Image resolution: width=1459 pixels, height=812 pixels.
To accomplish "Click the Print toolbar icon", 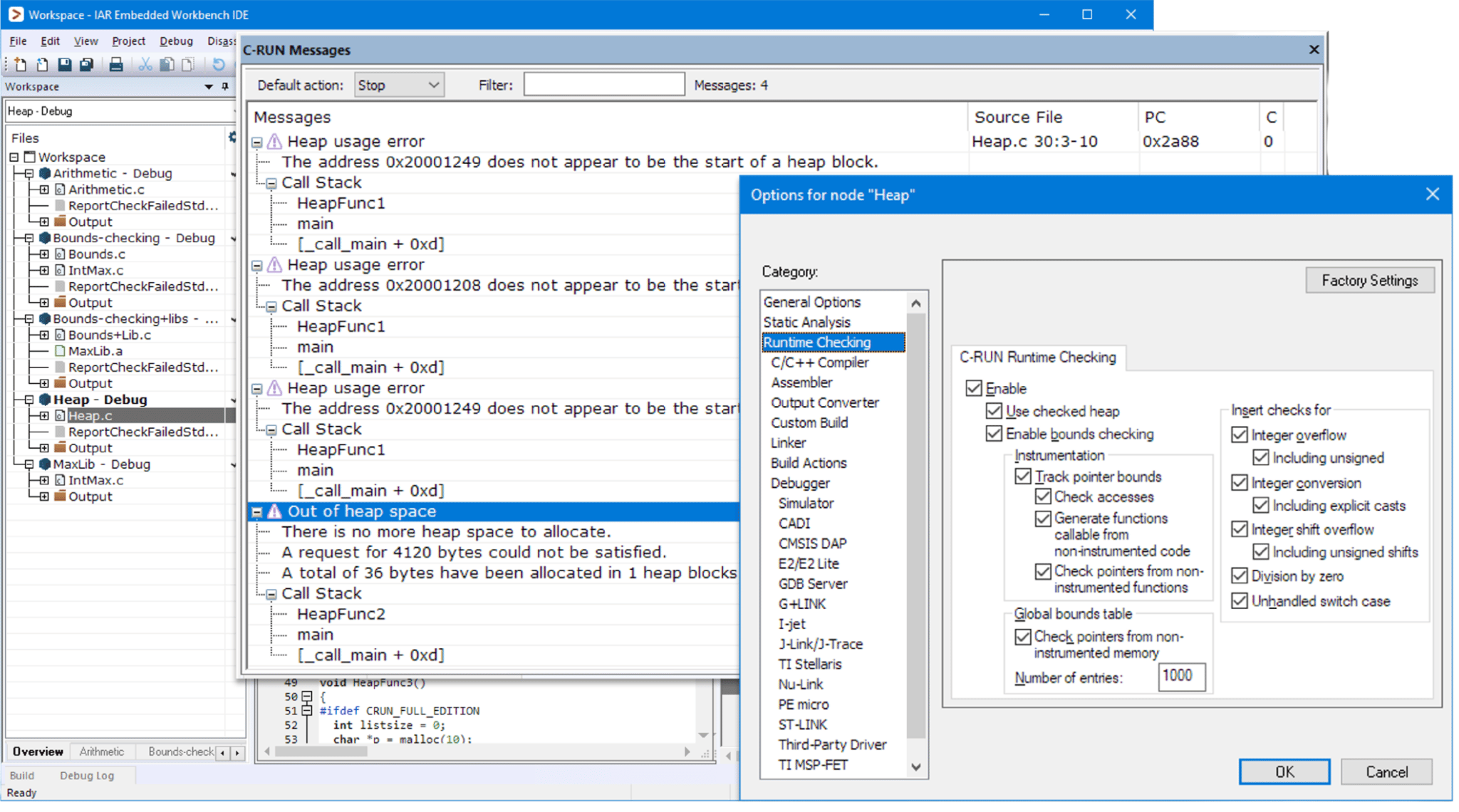I will pyautogui.click(x=115, y=65).
